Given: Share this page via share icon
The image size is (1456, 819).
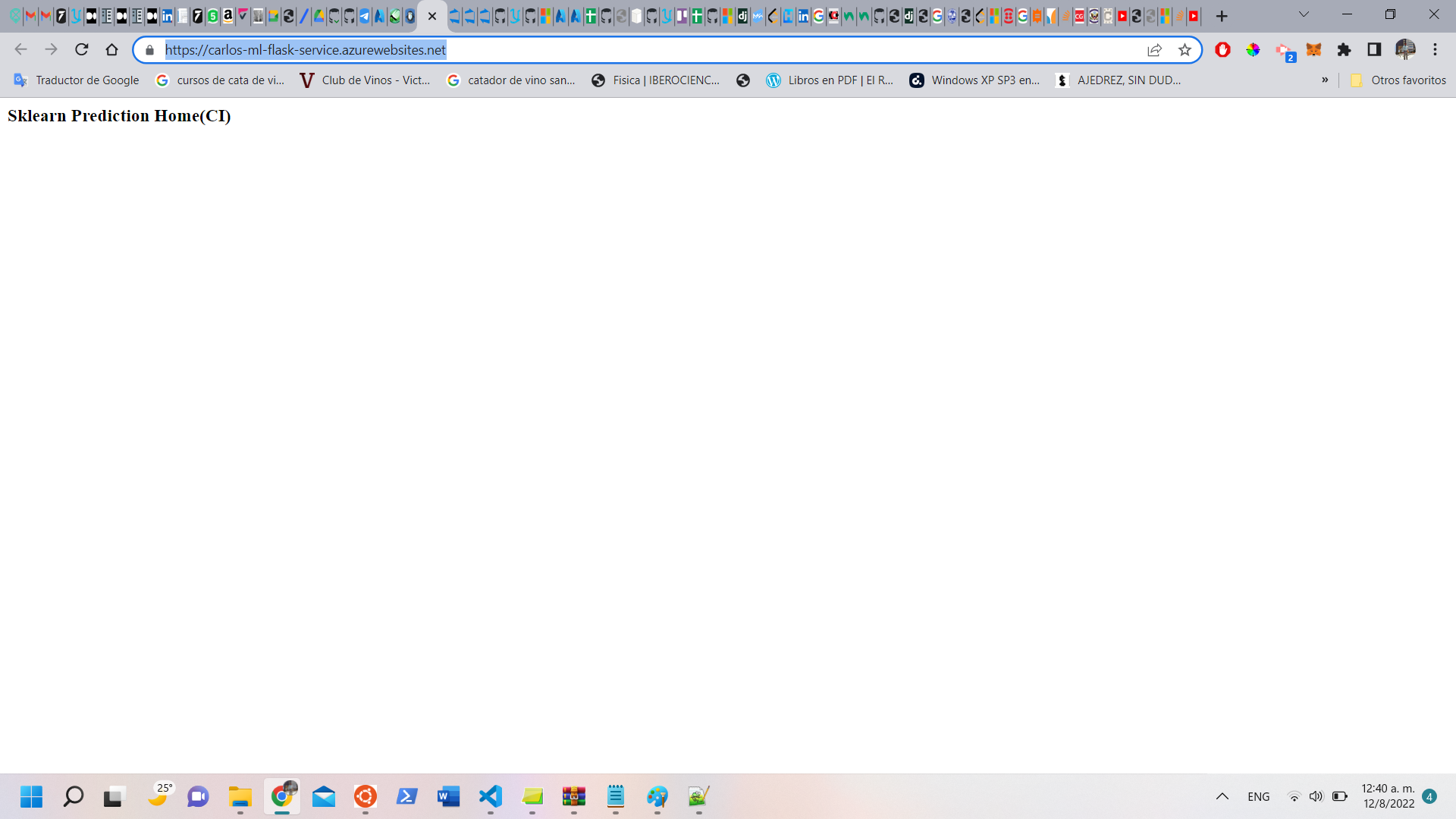Looking at the screenshot, I should point(1154,50).
